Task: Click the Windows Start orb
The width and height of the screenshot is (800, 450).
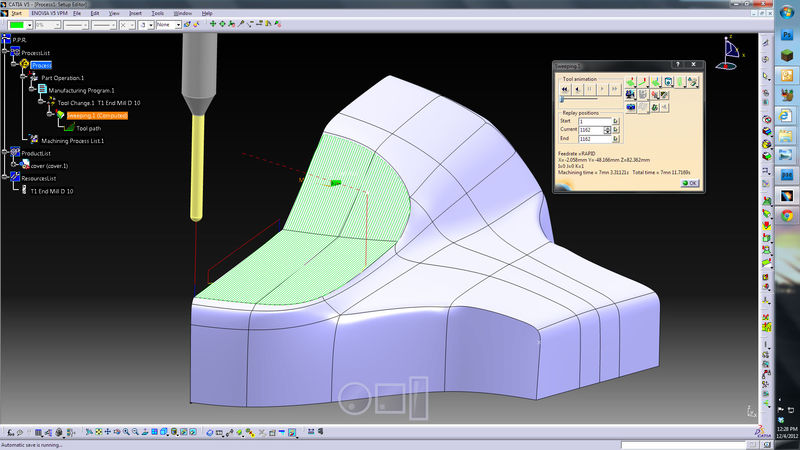Action: point(786,12)
